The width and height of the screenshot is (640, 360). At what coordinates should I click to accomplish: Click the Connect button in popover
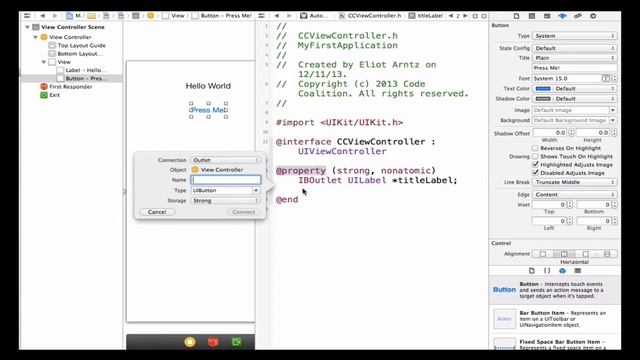click(x=244, y=212)
